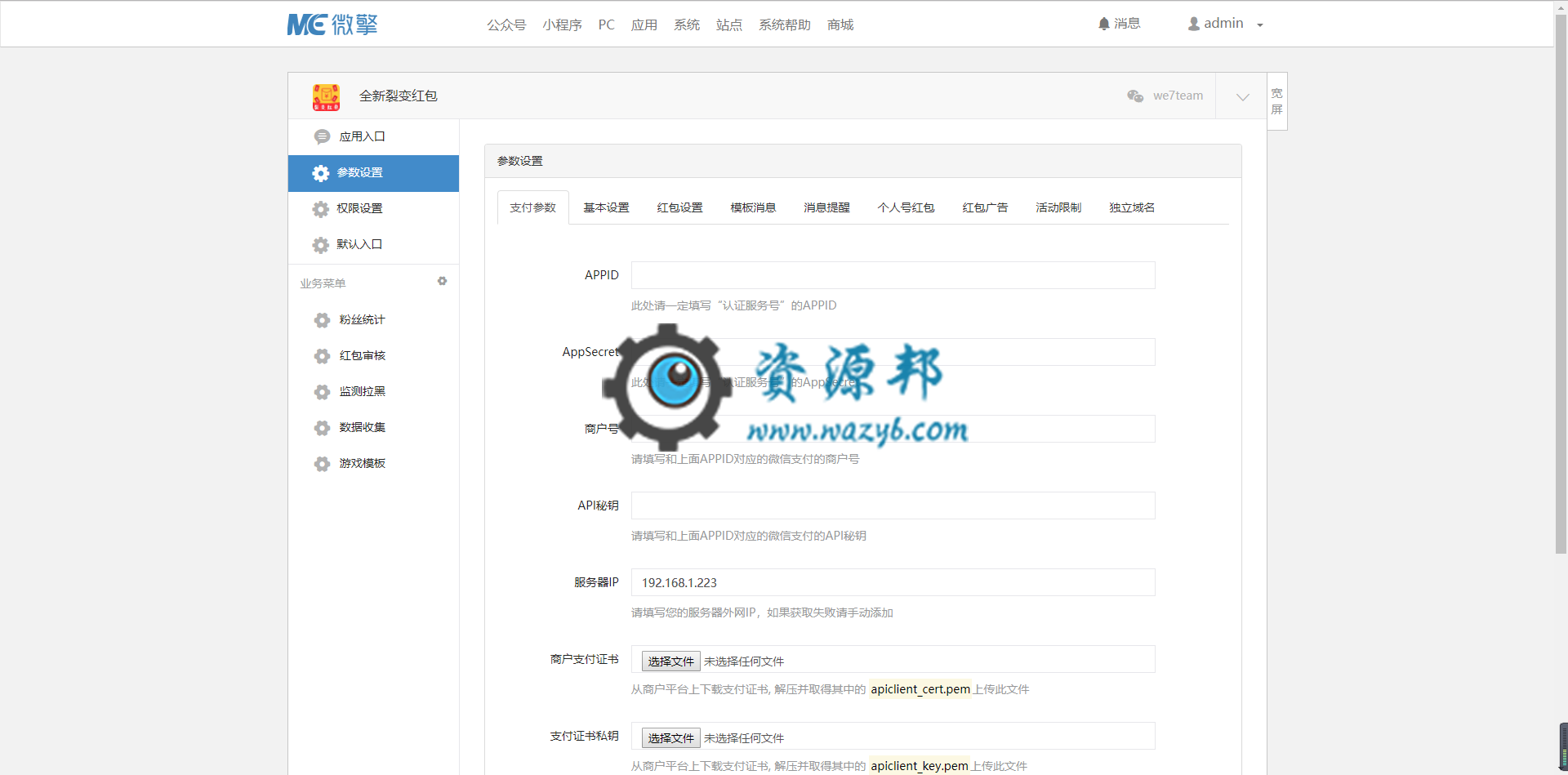Focus the APPID input field
The height and width of the screenshot is (775, 1568).
coord(893,275)
